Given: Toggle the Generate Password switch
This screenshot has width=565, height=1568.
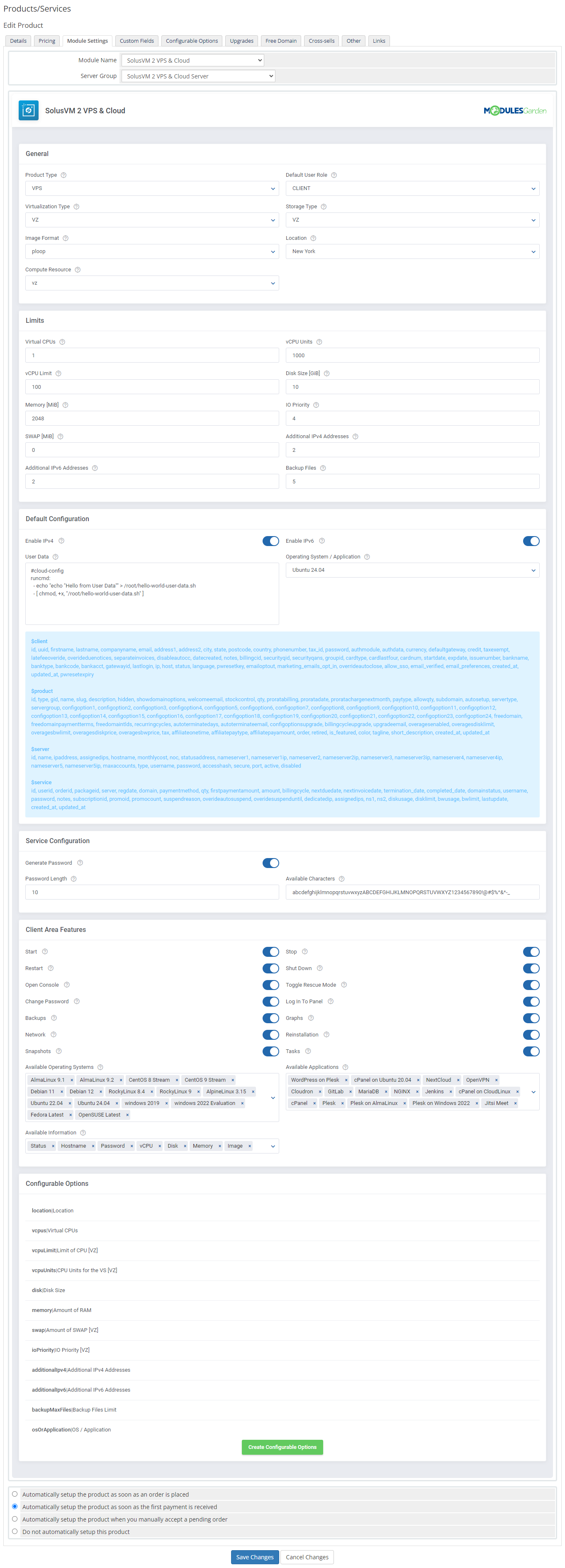Looking at the screenshot, I should [x=270, y=863].
